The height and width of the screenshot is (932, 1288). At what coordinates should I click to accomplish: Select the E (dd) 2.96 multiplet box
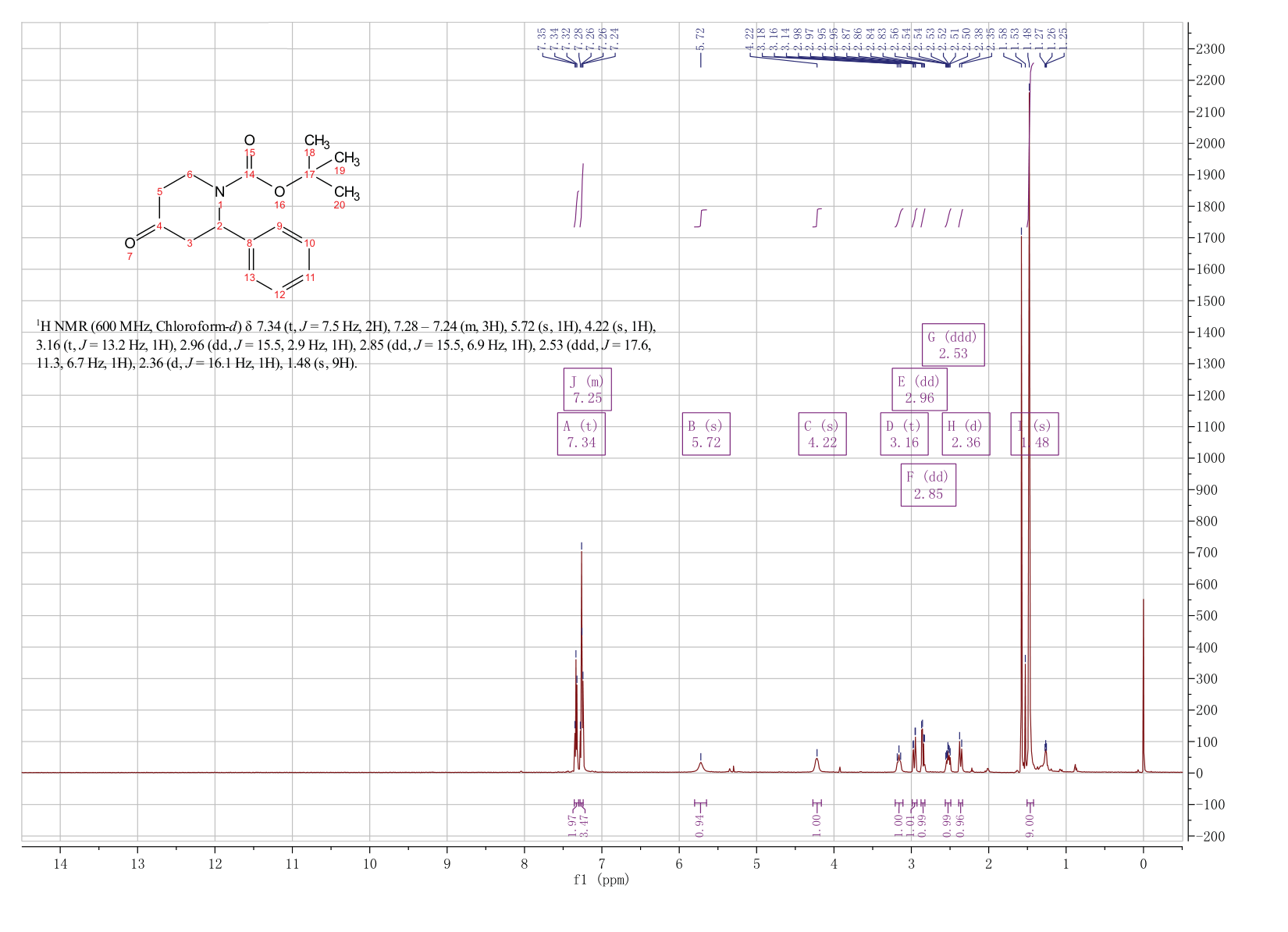(x=920, y=390)
